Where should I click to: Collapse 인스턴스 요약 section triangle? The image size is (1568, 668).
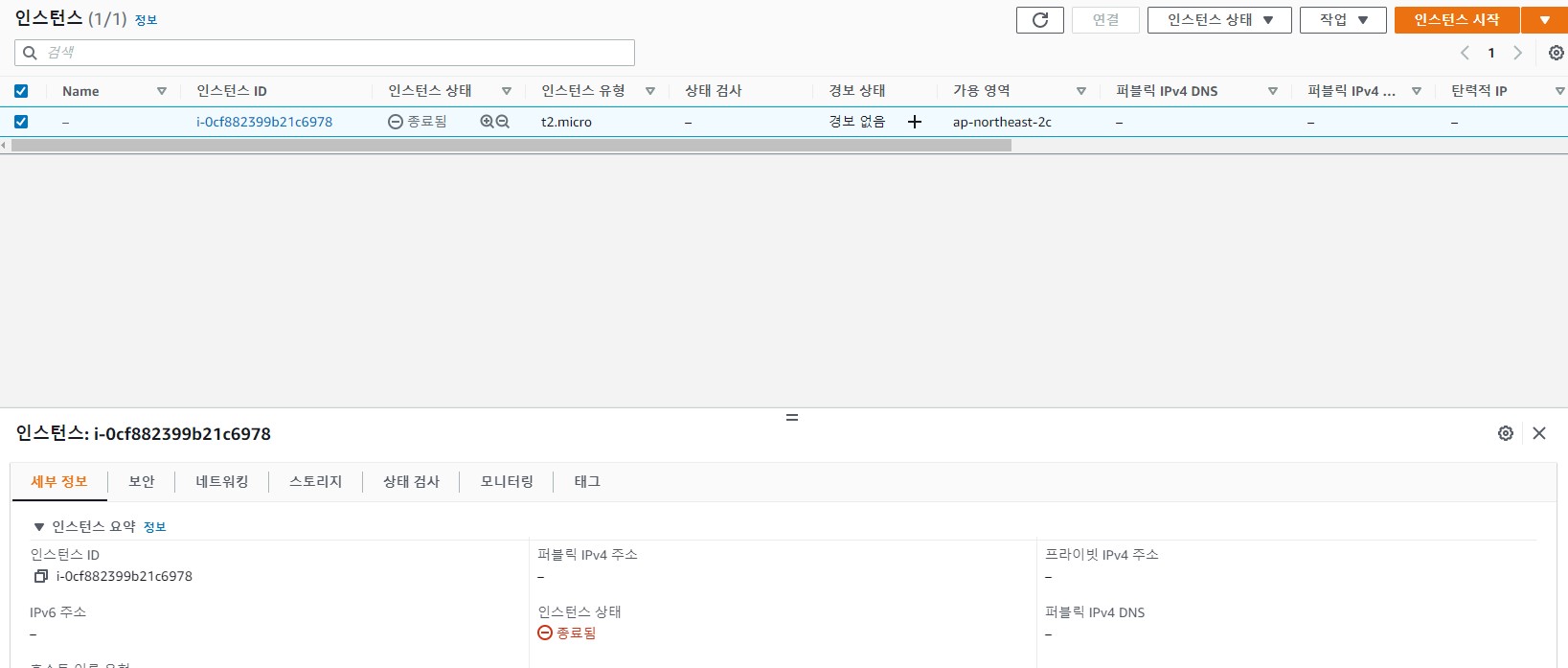point(39,527)
